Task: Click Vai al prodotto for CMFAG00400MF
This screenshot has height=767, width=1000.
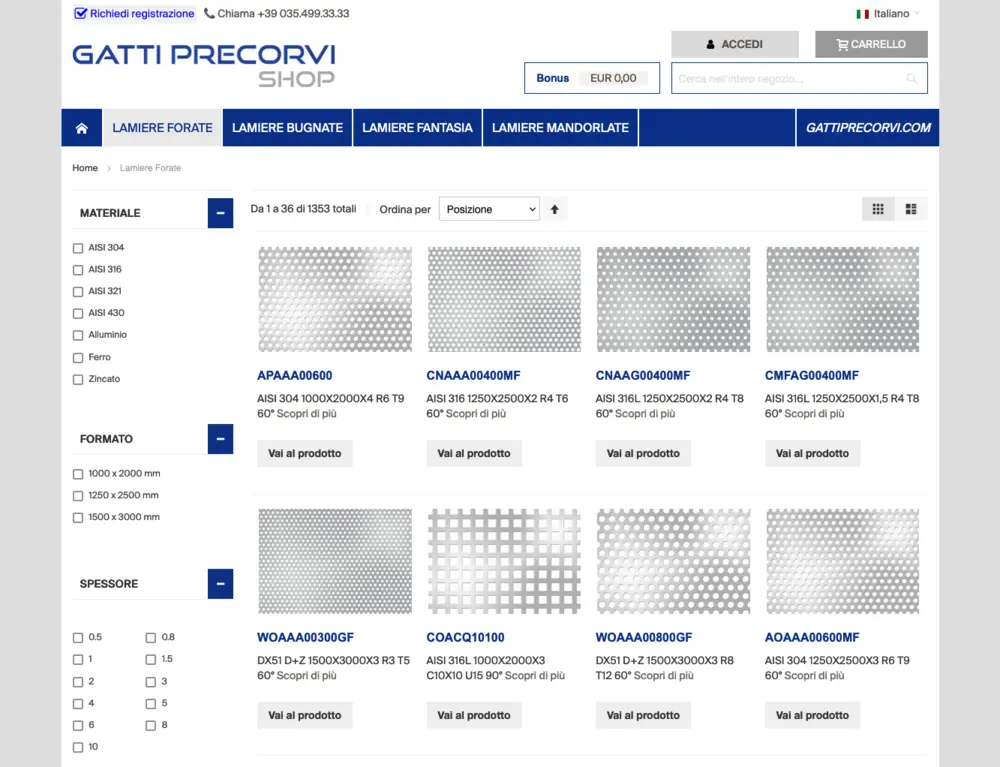Action: pyautogui.click(x=812, y=453)
